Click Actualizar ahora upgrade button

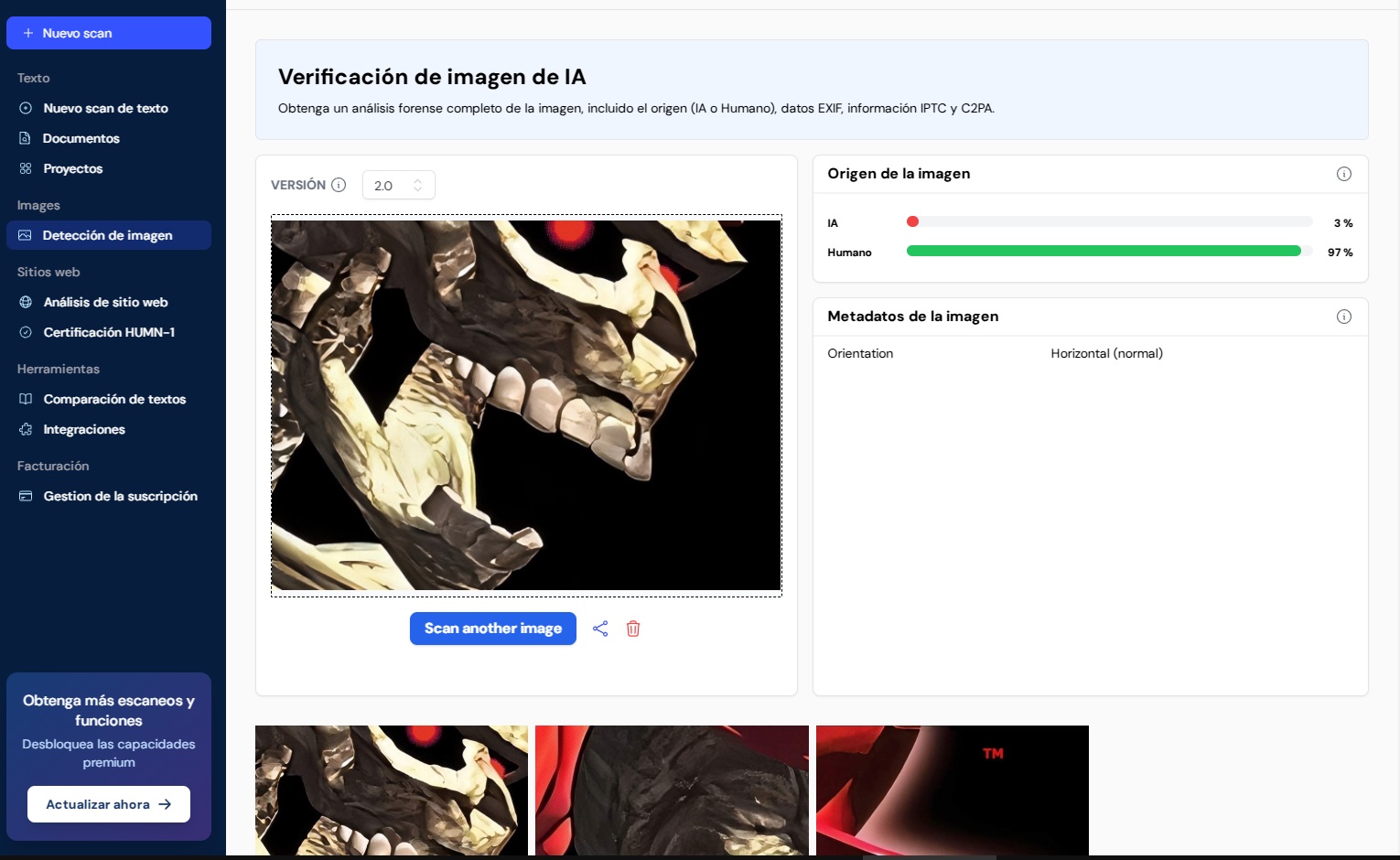(109, 804)
